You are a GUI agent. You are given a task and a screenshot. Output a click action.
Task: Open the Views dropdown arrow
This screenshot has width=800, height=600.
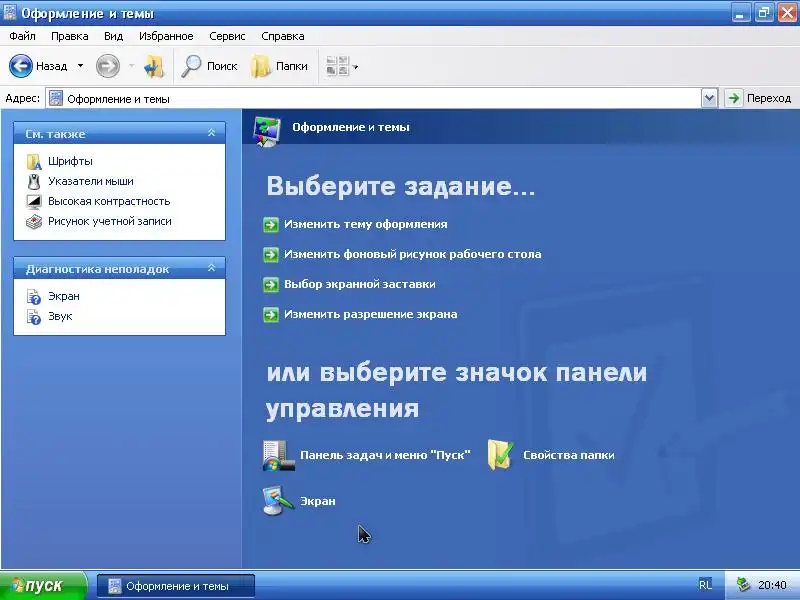click(x=356, y=67)
